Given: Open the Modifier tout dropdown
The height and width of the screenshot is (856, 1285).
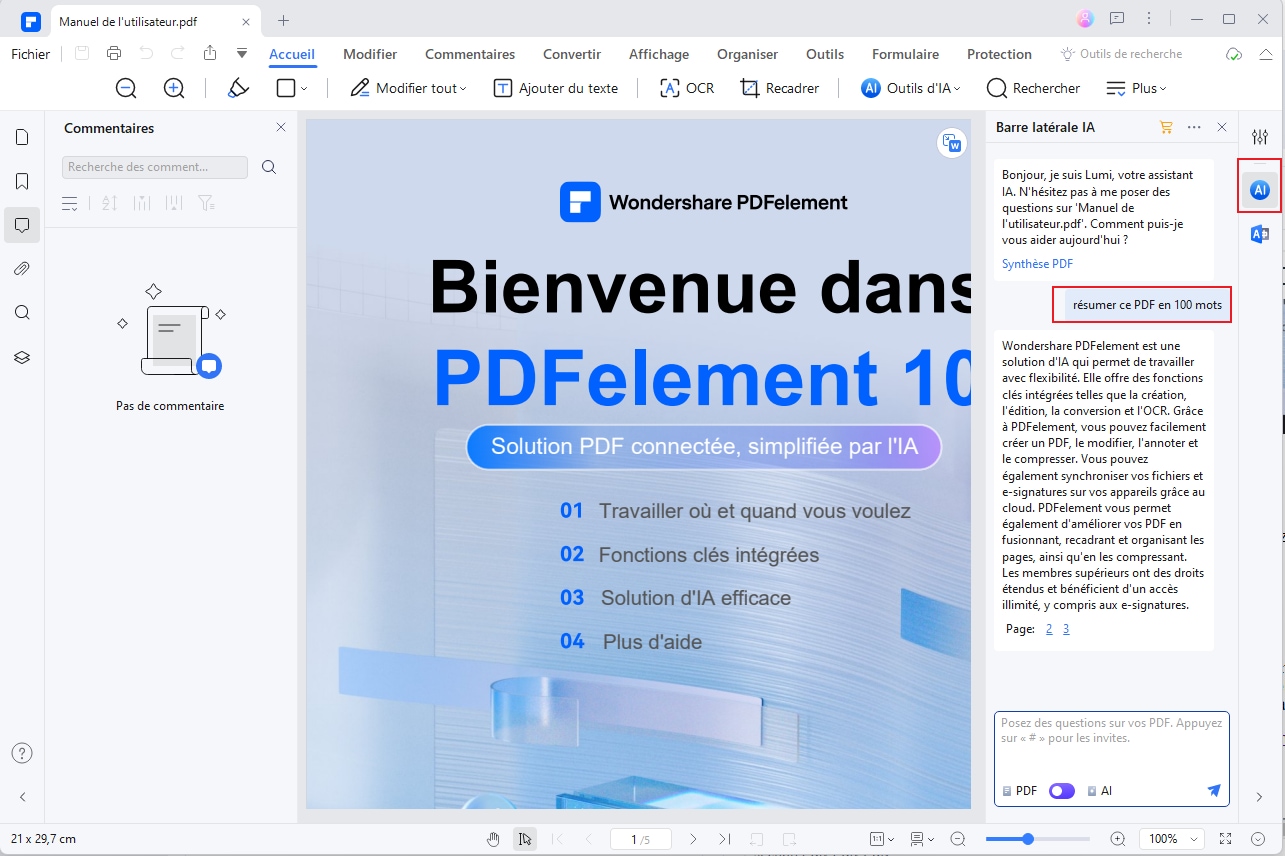Looking at the screenshot, I should click(408, 88).
